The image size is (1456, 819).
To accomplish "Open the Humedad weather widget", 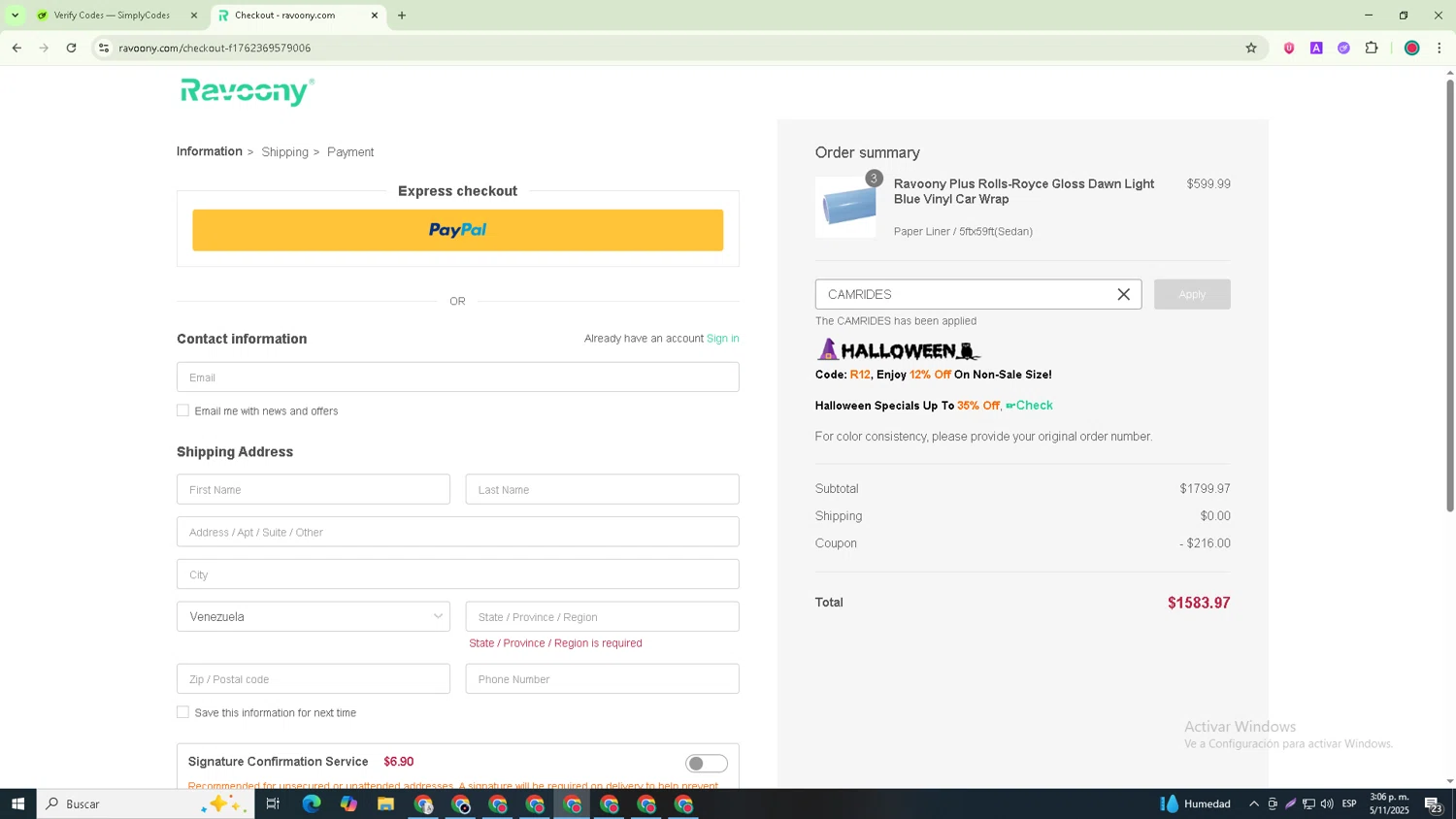I will tap(1195, 803).
